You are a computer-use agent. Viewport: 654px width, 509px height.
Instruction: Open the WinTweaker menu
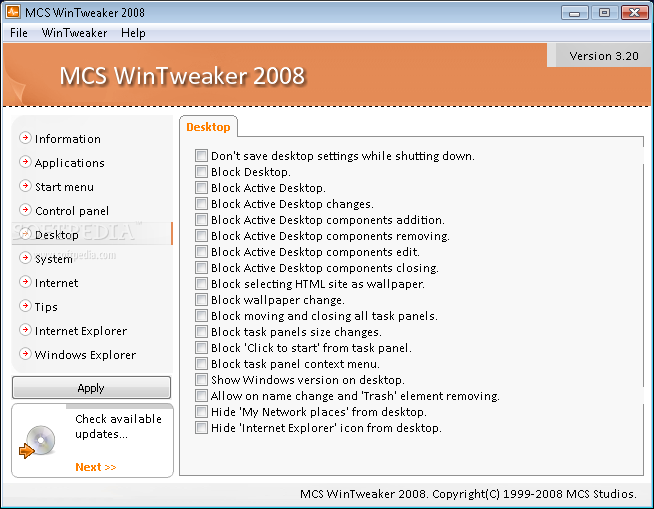74,33
